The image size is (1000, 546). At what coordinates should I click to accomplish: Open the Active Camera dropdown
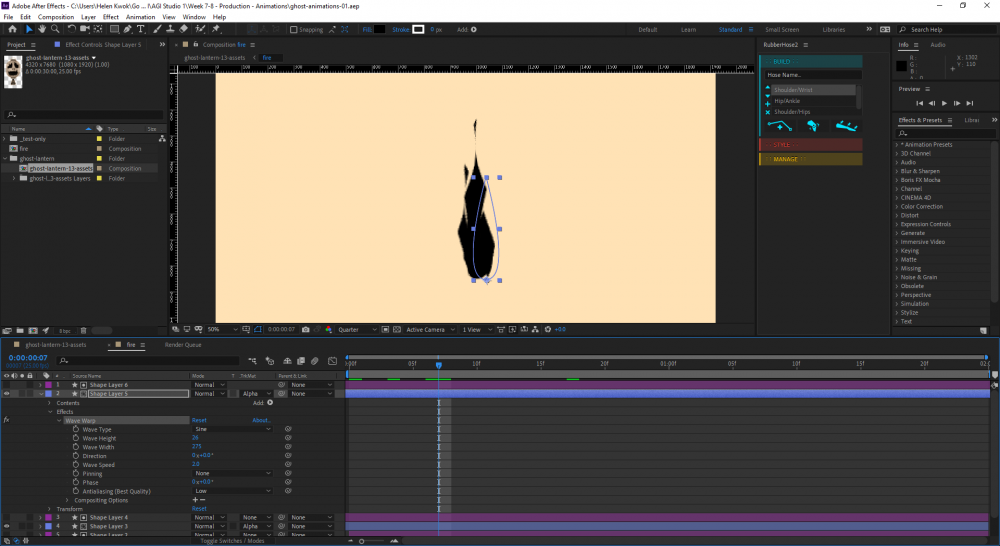430,330
